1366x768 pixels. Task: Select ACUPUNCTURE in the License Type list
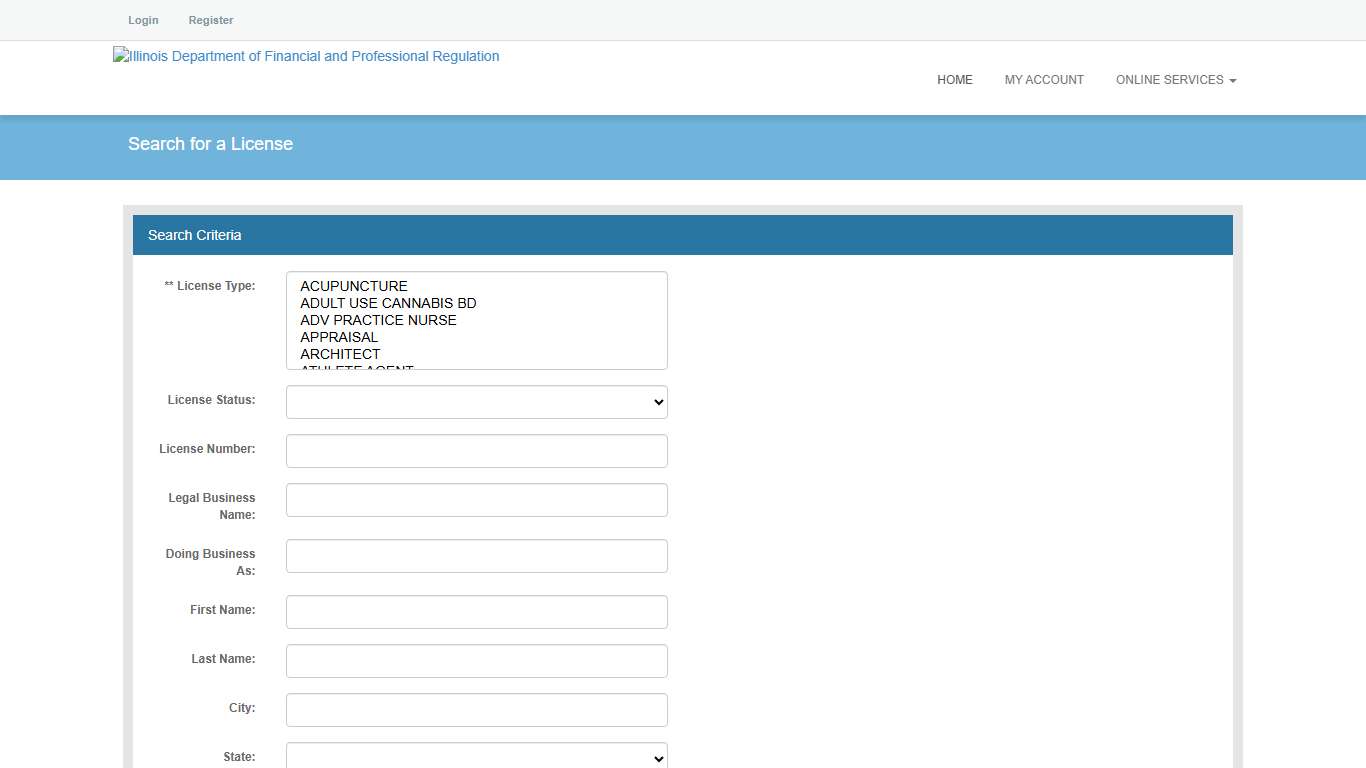tap(353, 286)
